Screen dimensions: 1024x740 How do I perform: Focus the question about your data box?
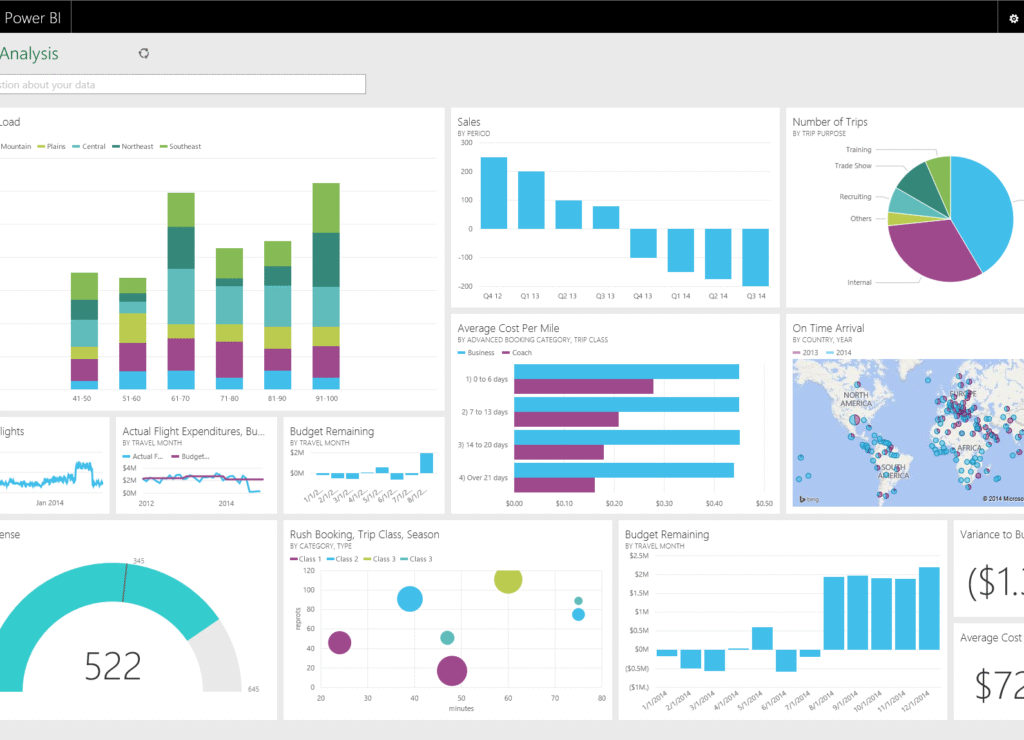pyautogui.click(x=182, y=84)
